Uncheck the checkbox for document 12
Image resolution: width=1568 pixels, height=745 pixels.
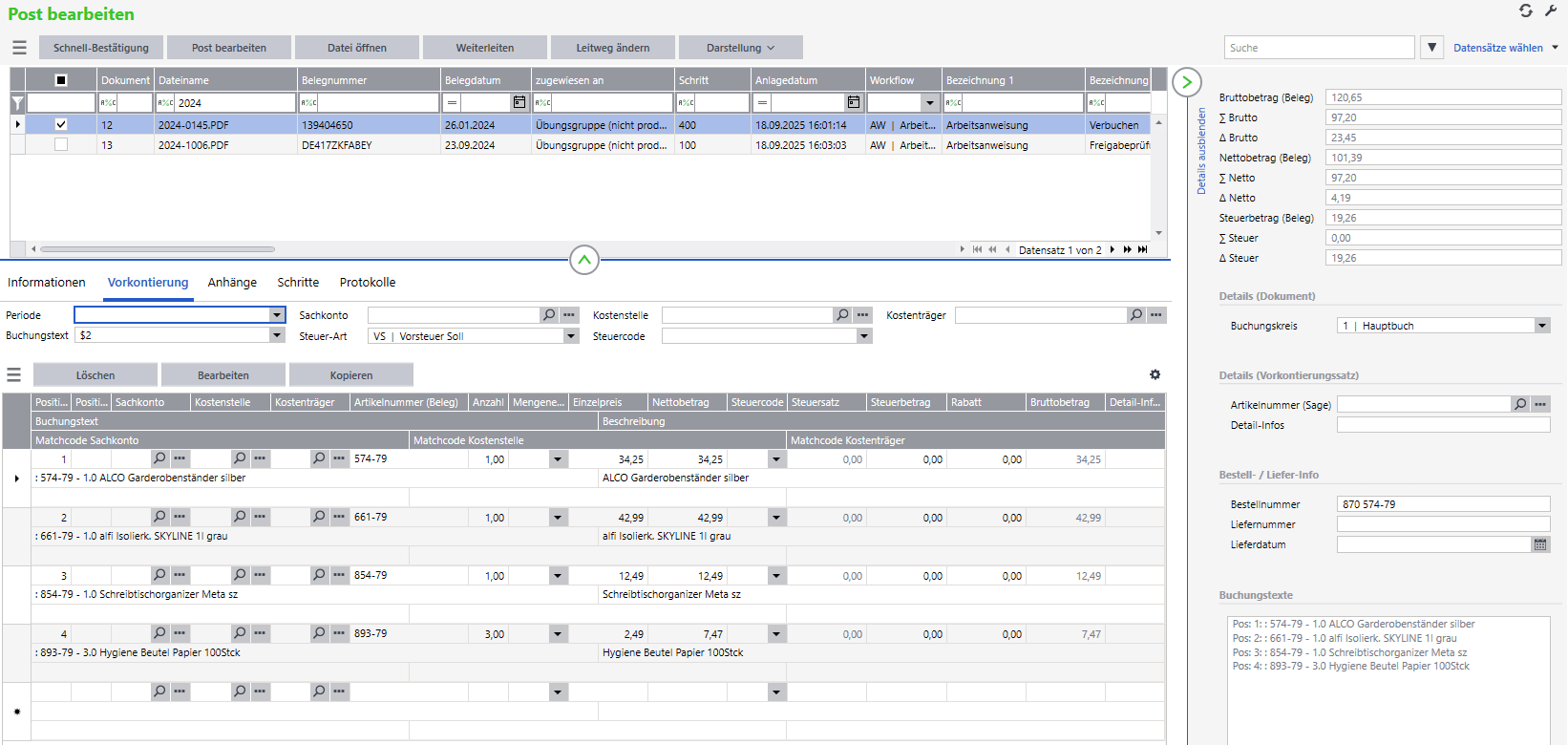(61, 124)
